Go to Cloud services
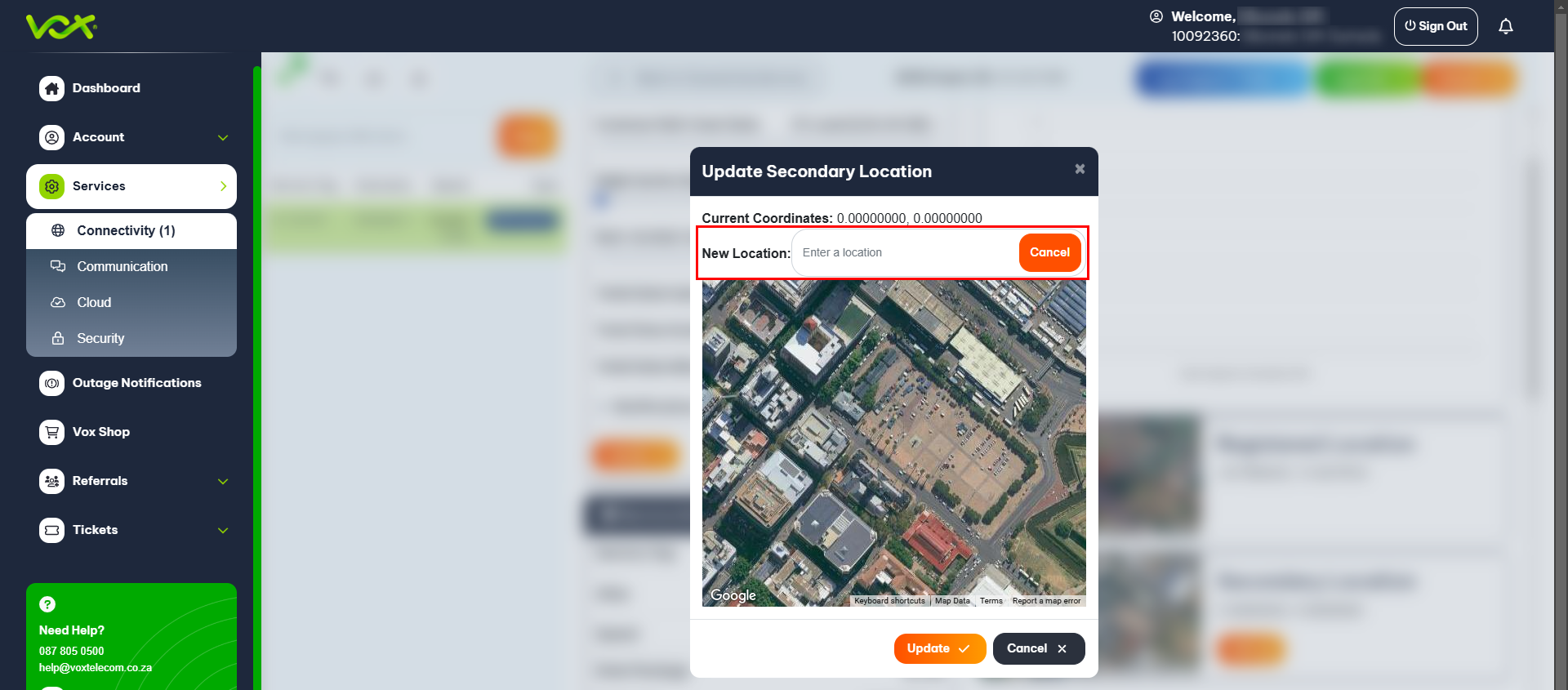Viewport: 1568px width, 690px height. (x=94, y=303)
